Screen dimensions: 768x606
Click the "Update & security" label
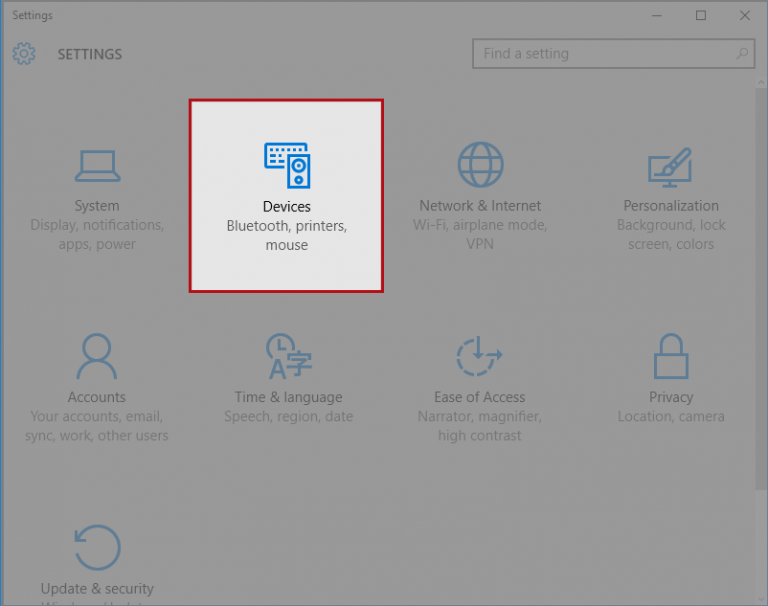(97, 588)
